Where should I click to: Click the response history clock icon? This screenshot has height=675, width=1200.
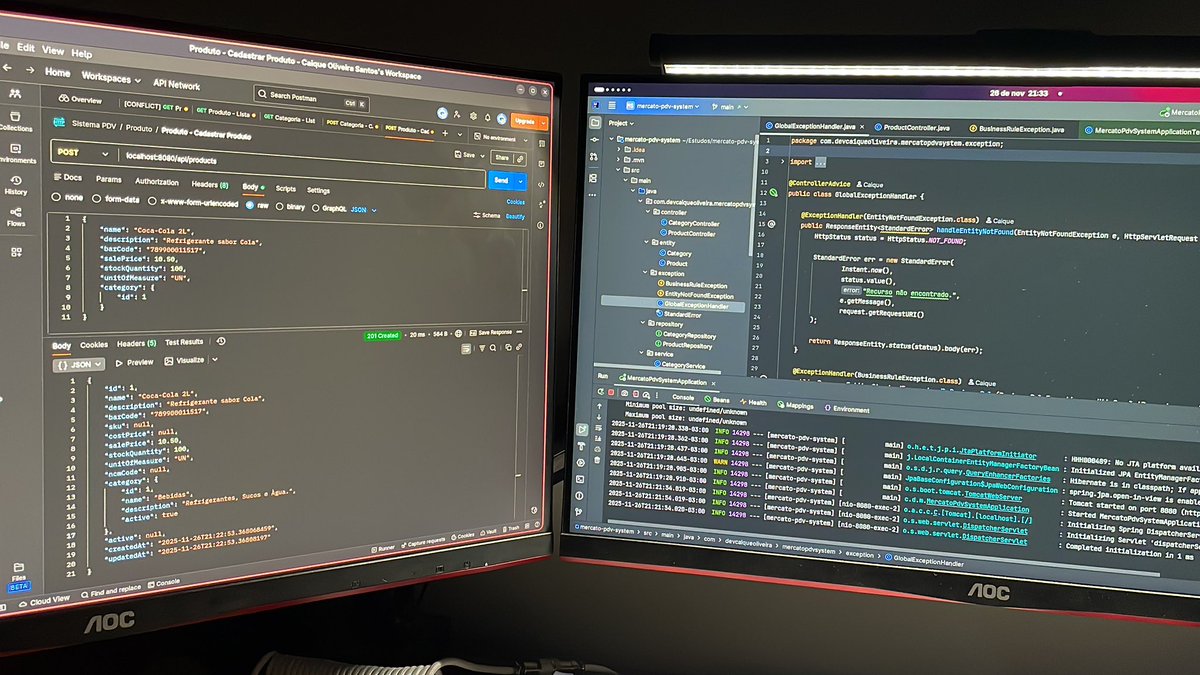pos(221,341)
